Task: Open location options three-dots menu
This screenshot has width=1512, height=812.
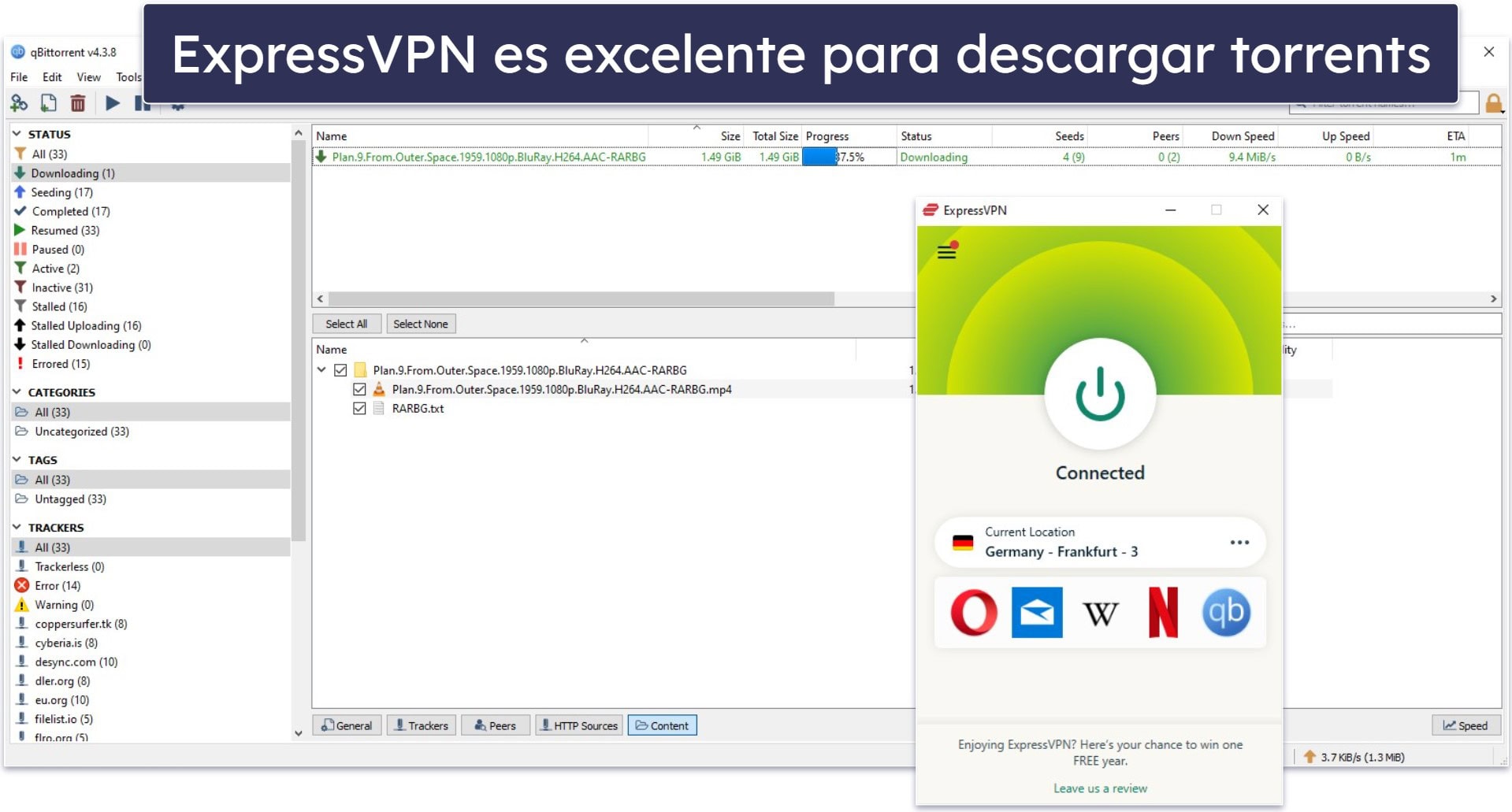Action: click(1239, 542)
